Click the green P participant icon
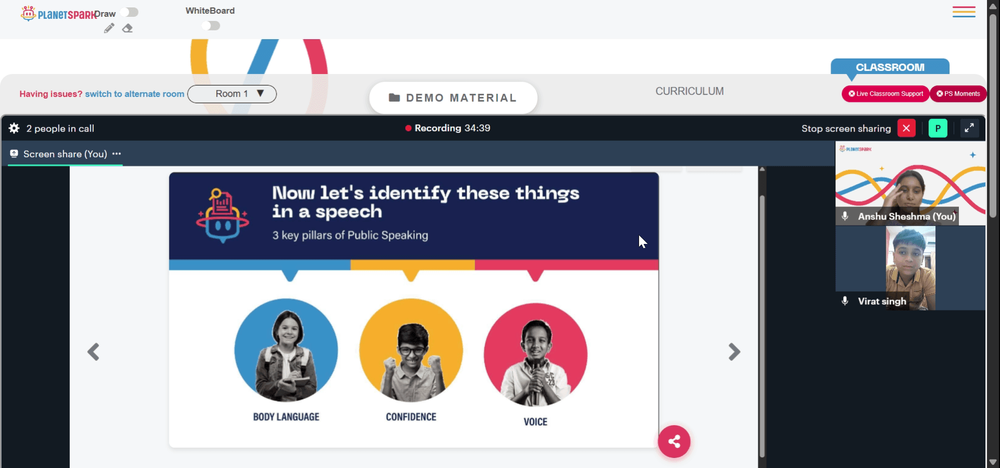This screenshot has width=1000, height=468. click(938, 128)
